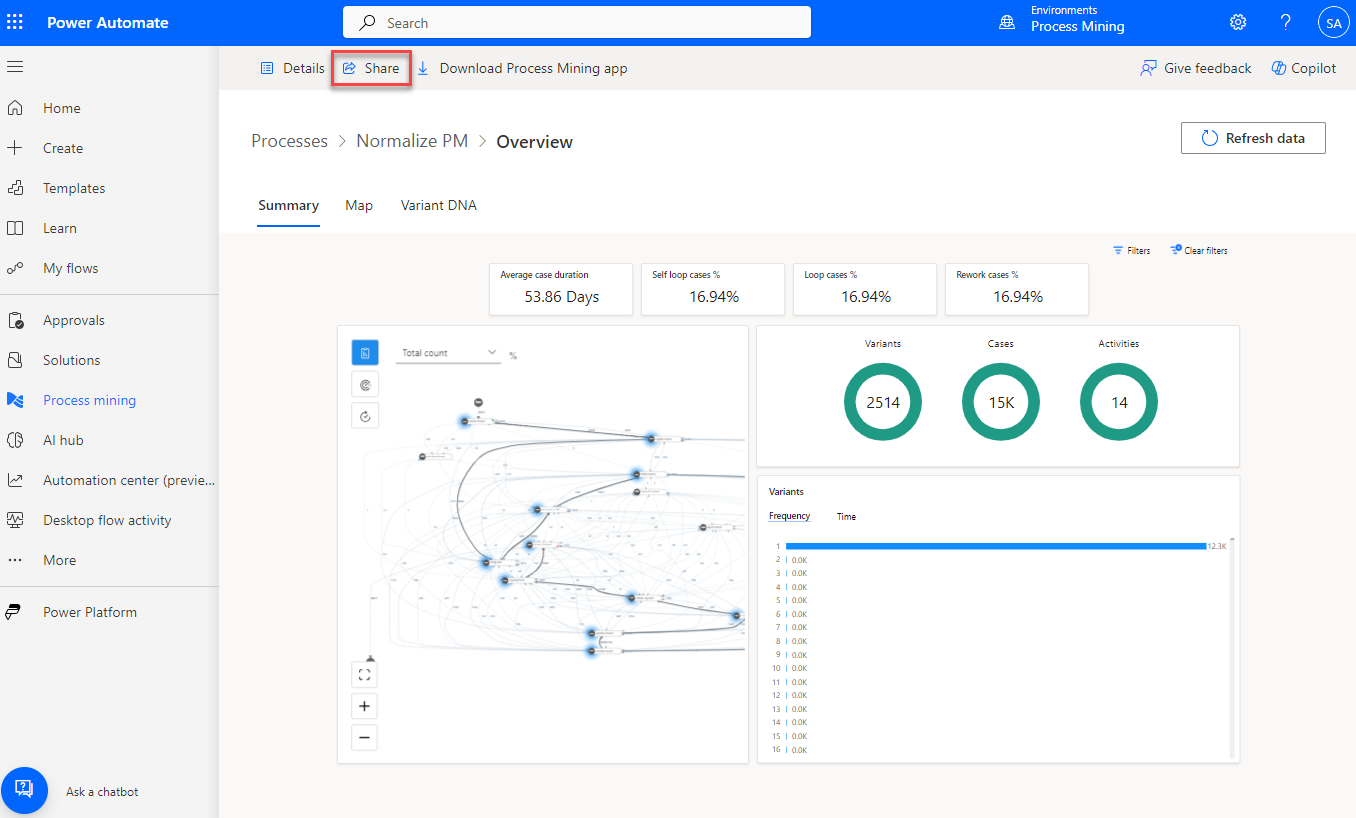
Task: Click Download Process Mining app
Action: tap(522, 68)
